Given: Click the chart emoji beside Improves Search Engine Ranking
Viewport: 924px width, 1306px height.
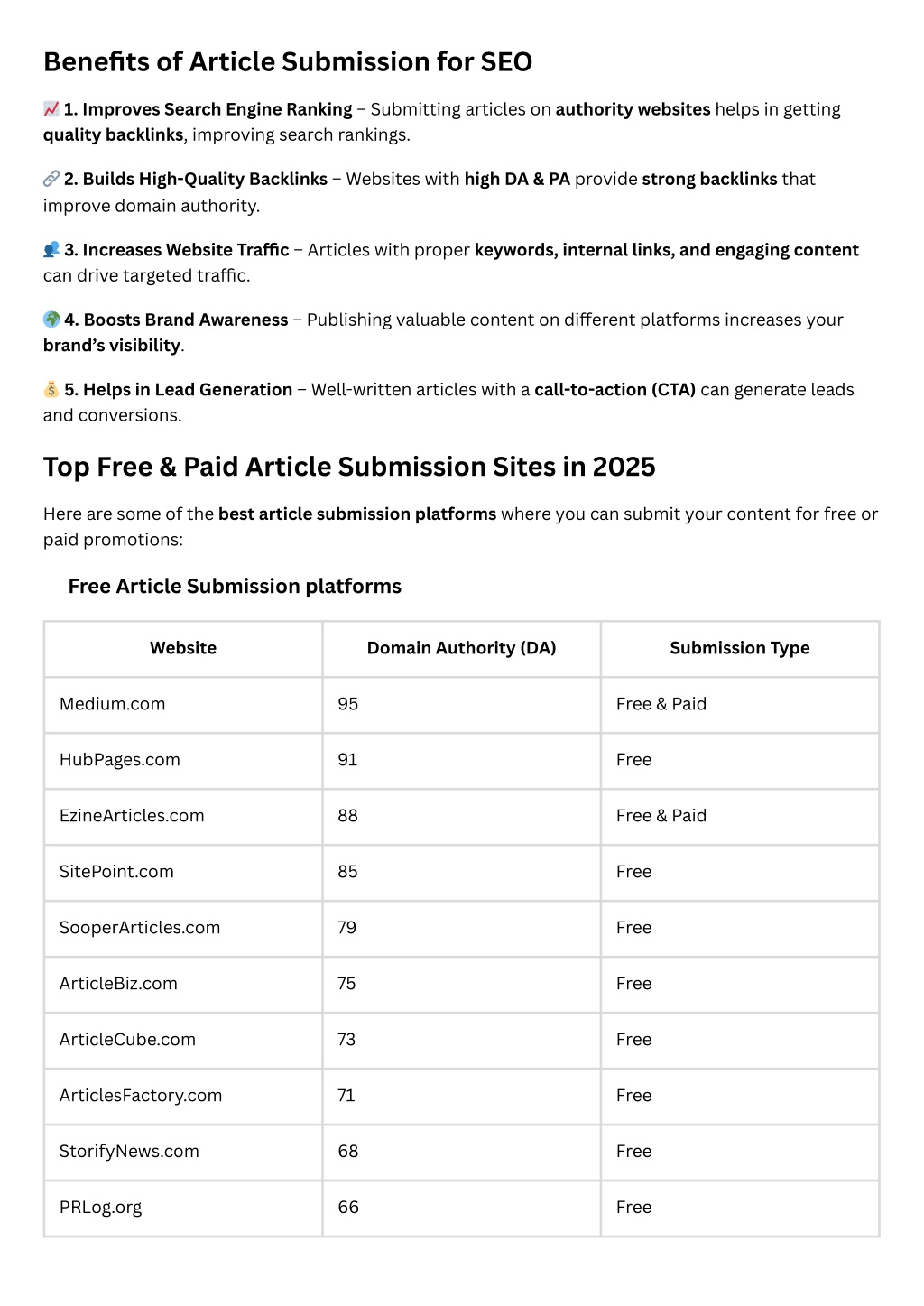Looking at the screenshot, I should pyautogui.click(x=51, y=109).
